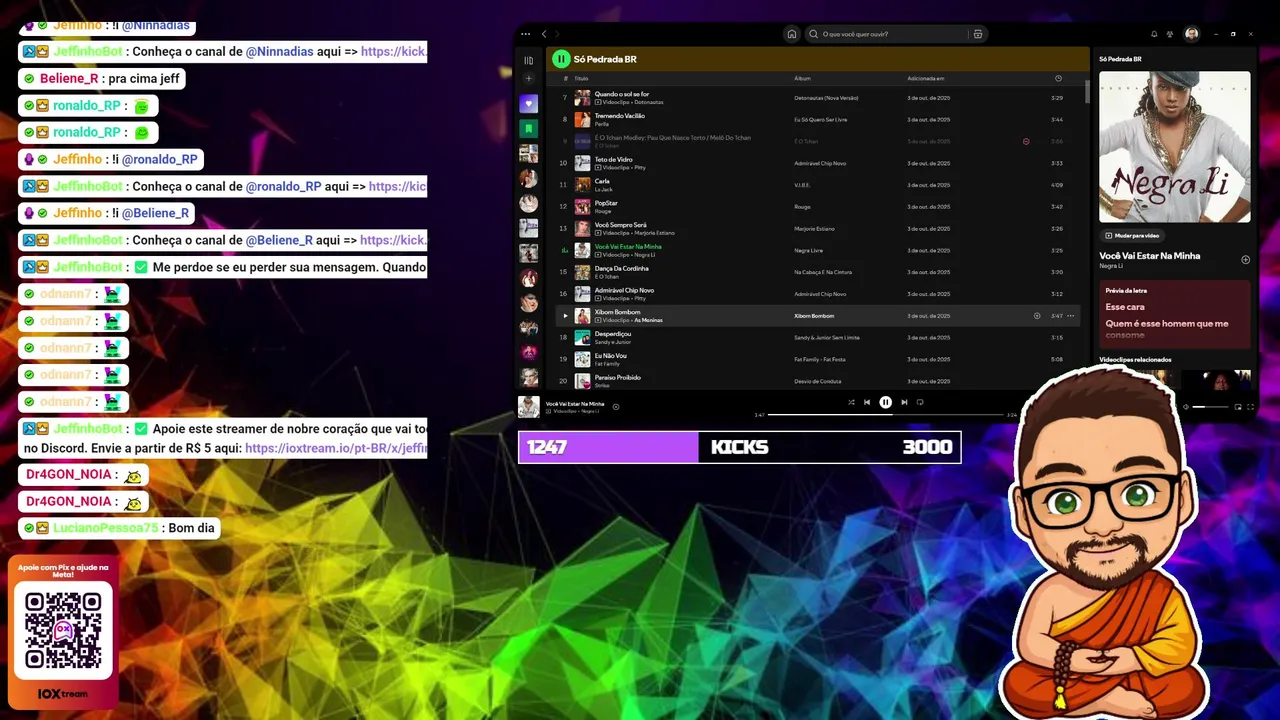1280x720 pixels.
Task: Seek on the song progress bar
Action: coord(885,414)
